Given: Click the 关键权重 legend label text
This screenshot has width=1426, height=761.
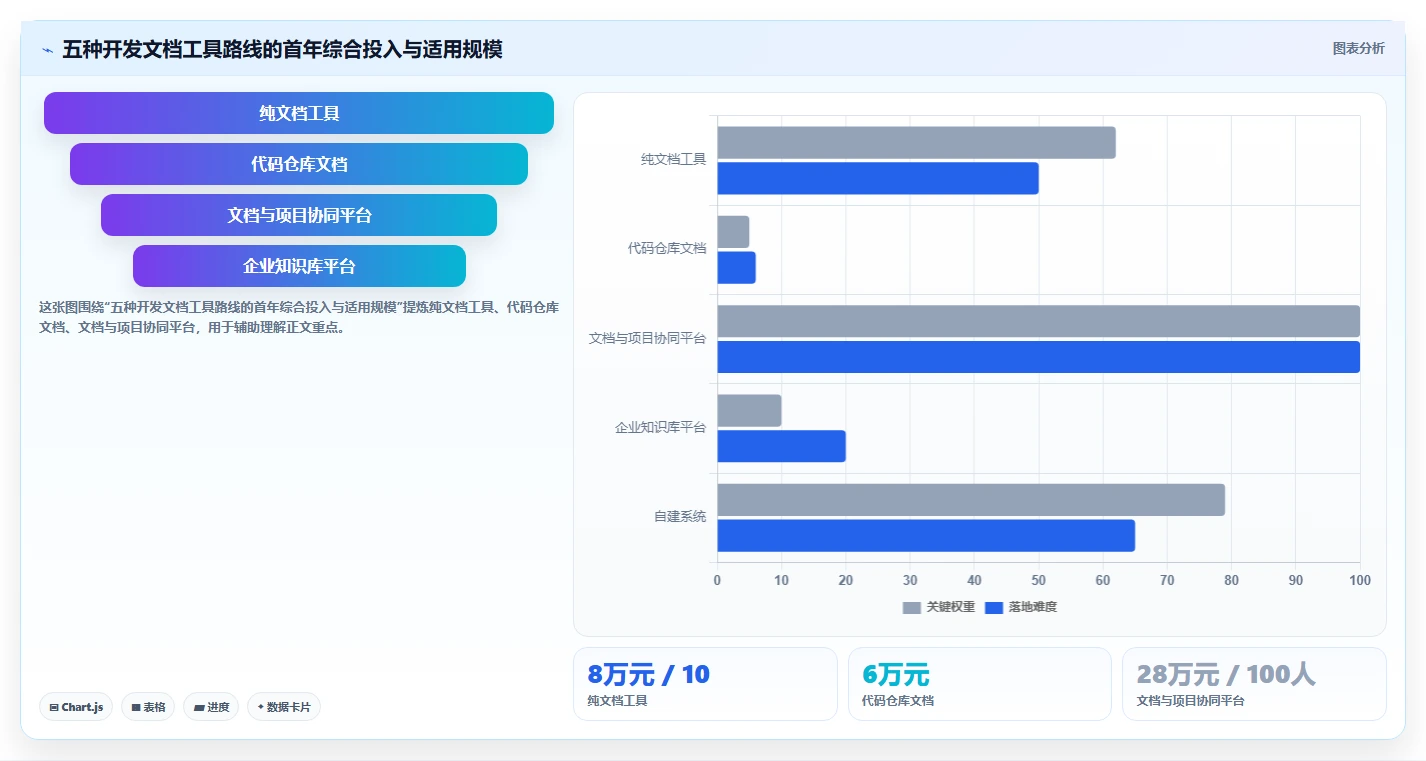Looking at the screenshot, I should 951,607.
